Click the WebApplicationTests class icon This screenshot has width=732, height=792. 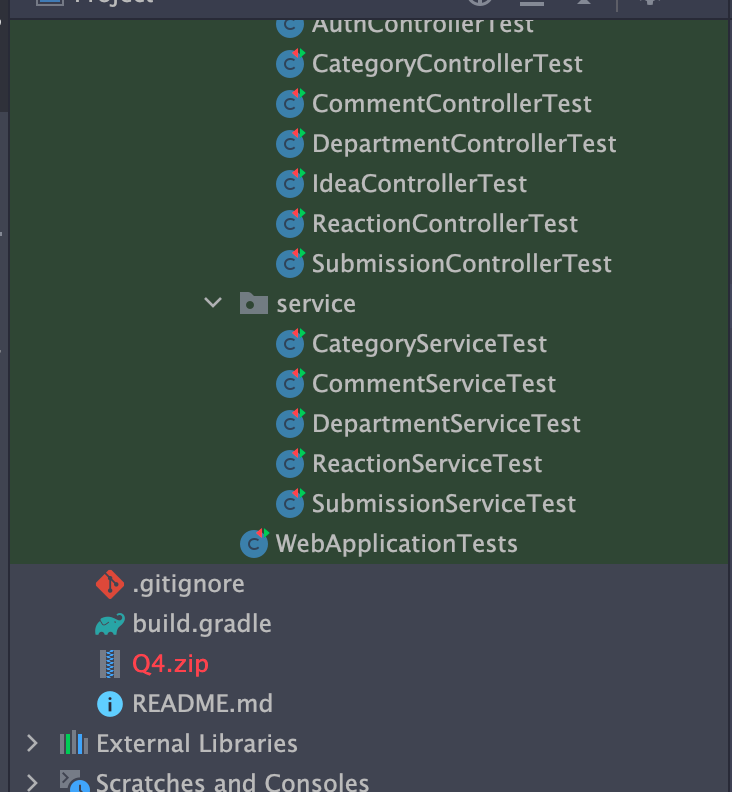[255, 544]
